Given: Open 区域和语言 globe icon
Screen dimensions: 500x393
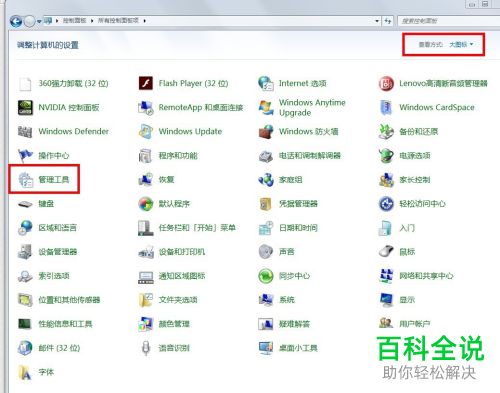Looking at the screenshot, I should point(25,228).
